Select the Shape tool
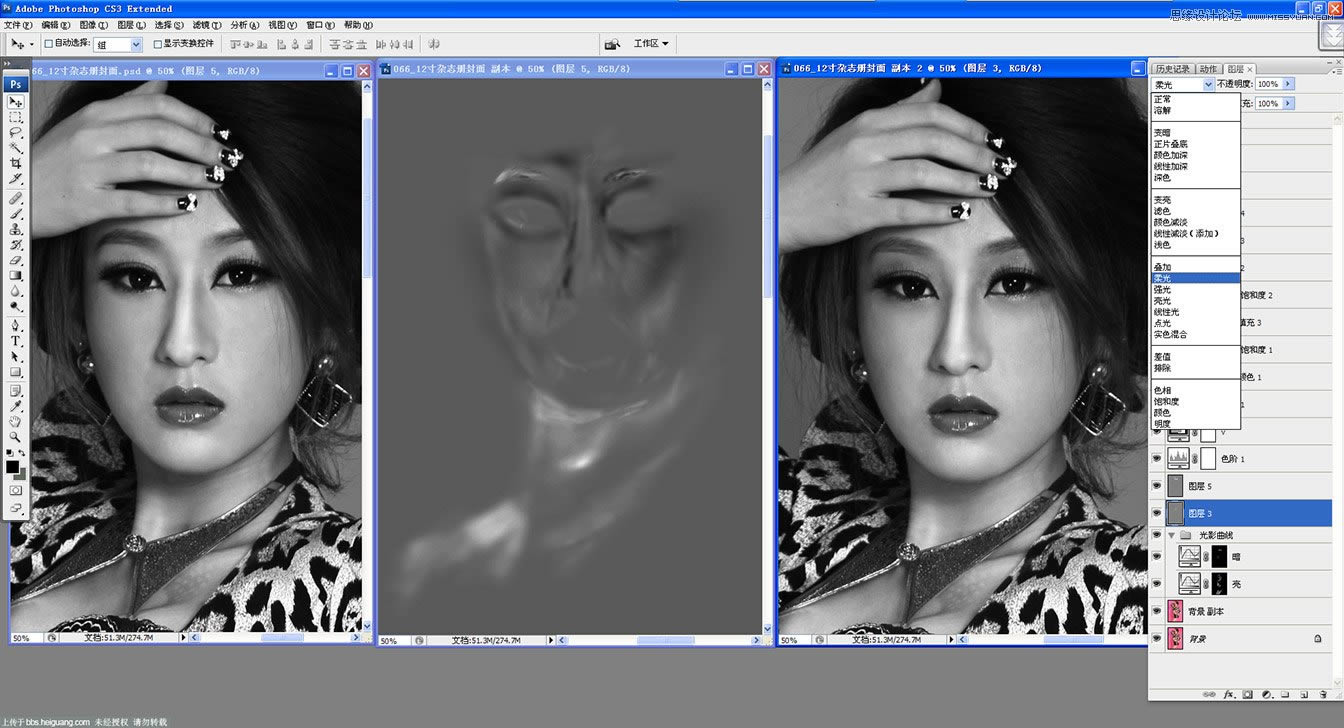This screenshot has height=728, width=1344. tap(16, 371)
